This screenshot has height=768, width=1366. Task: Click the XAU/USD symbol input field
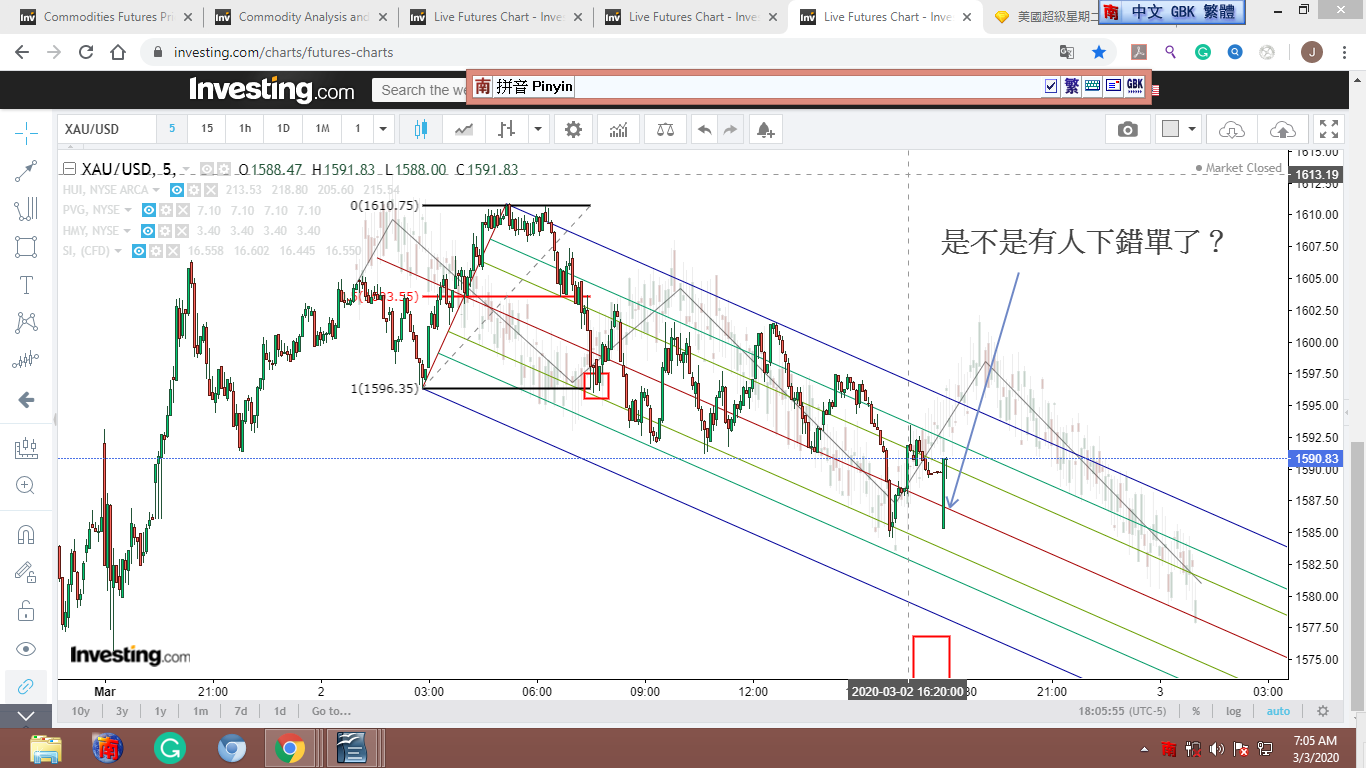point(106,129)
